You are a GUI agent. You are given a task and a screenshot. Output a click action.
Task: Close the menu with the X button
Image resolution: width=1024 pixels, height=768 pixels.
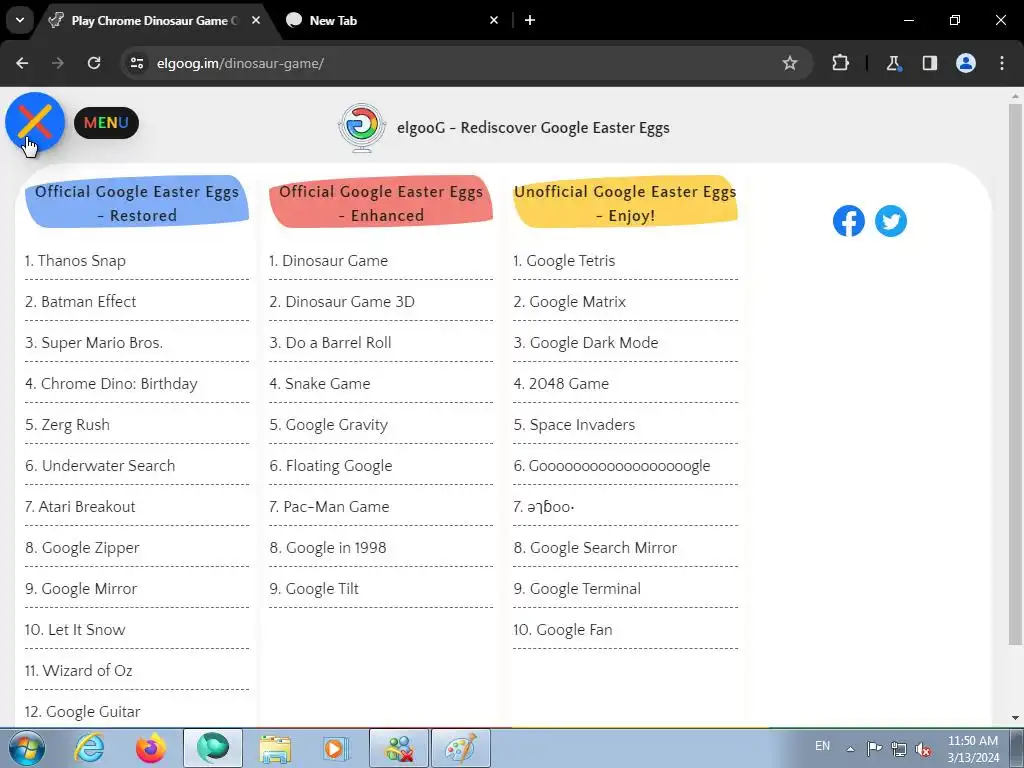pyautogui.click(x=35, y=122)
